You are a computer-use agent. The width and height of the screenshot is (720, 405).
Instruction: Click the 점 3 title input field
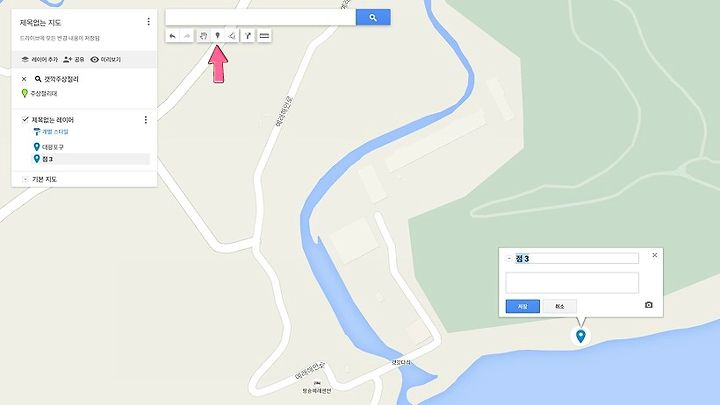point(576,259)
